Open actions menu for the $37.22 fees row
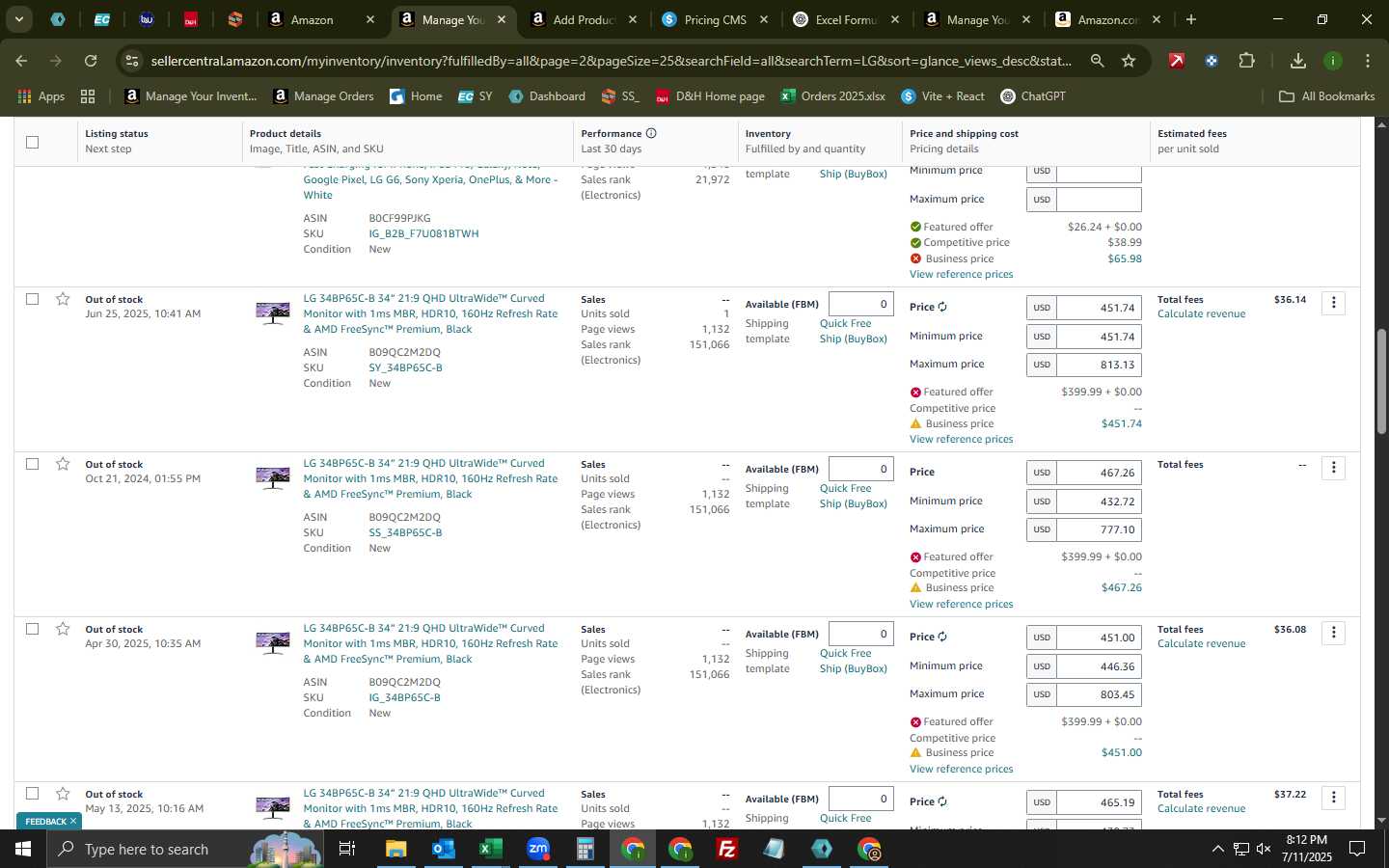The width and height of the screenshot is (1389, 868). click(x=1333, y=798)
